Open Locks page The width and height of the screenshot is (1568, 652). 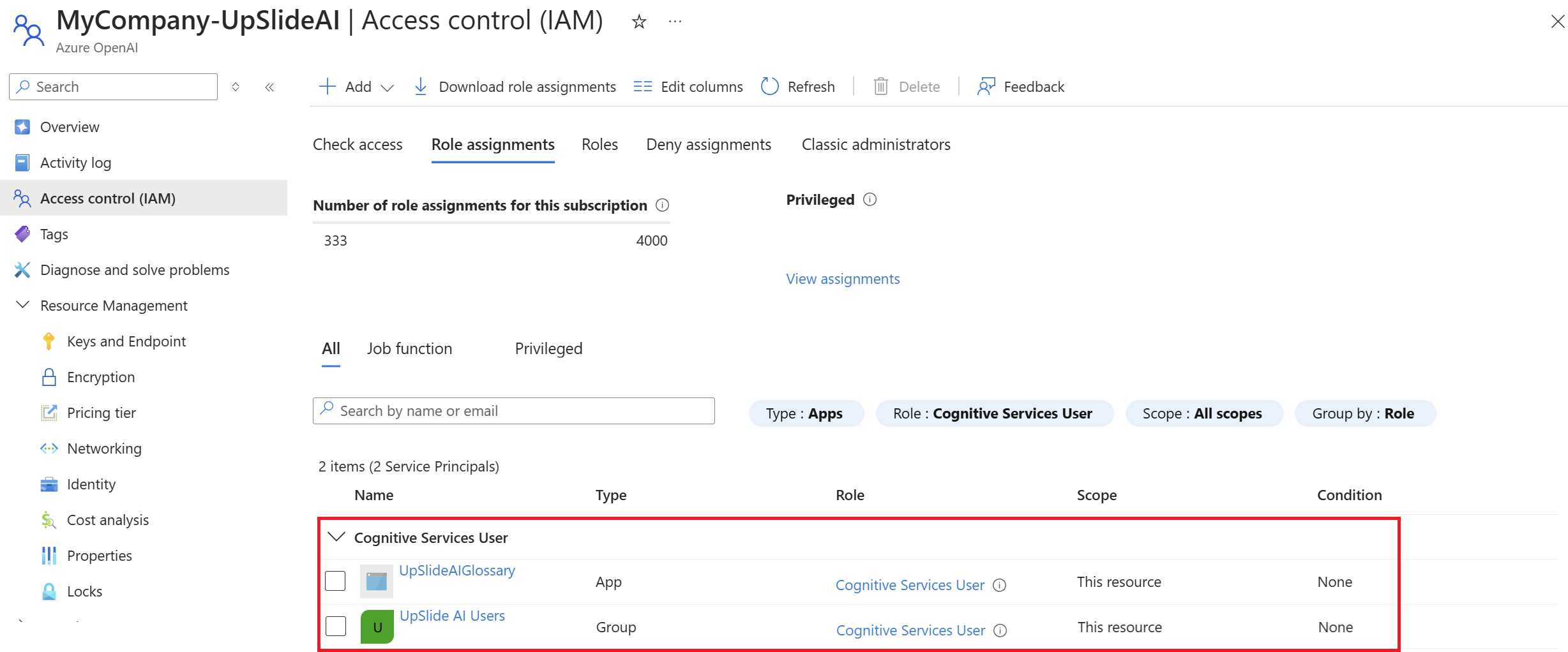[x=84, y=591]
